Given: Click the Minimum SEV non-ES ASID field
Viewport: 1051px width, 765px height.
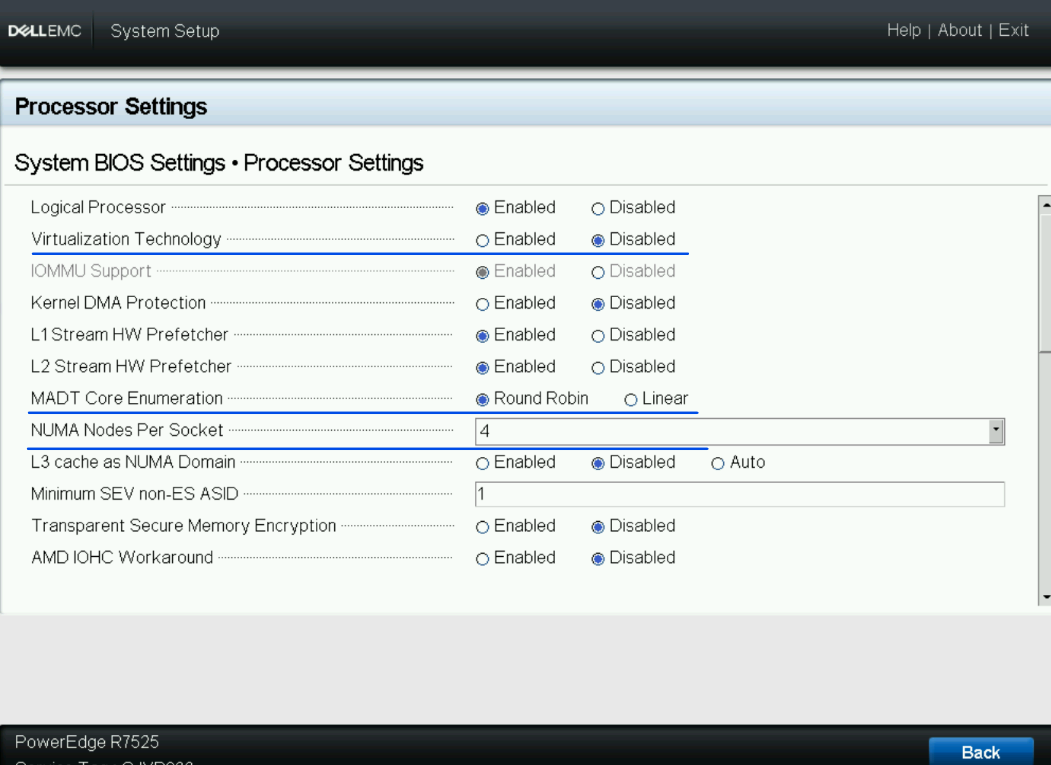Looking at the screenshot, I should point(740,493).
